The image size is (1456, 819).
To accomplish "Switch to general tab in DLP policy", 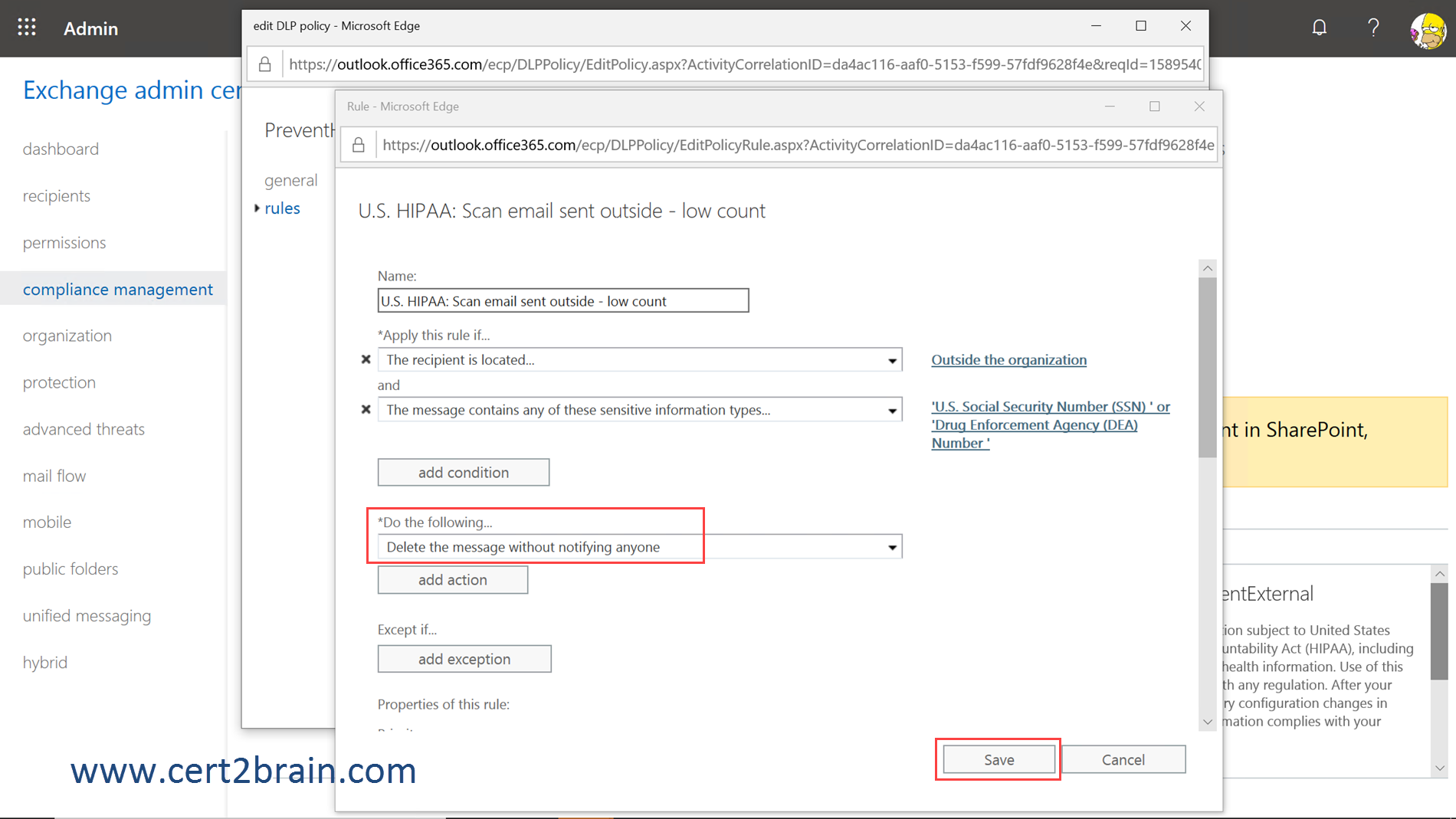I will point(290,180).
